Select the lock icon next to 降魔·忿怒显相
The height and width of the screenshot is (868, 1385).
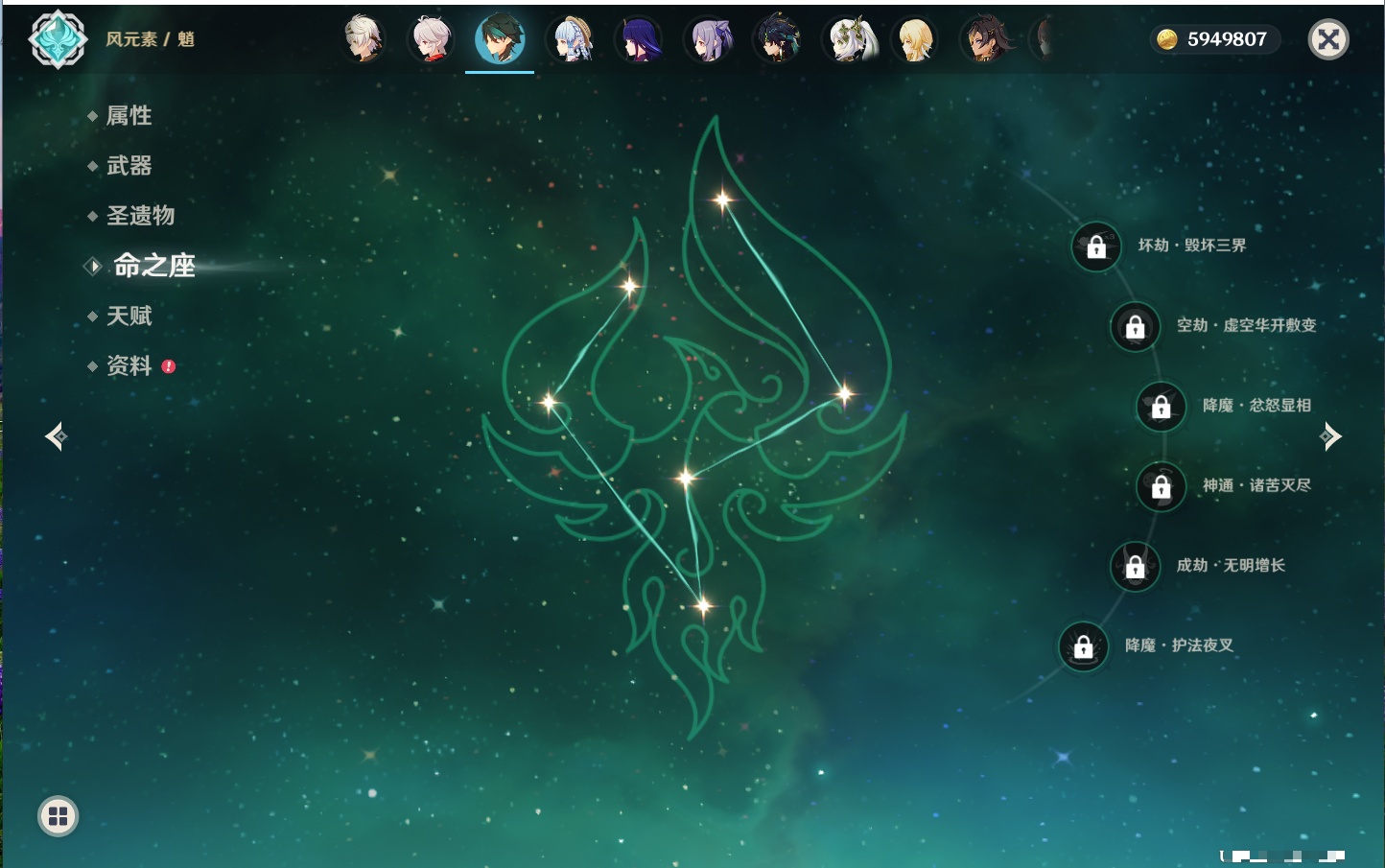click(x=1161, y=406)
